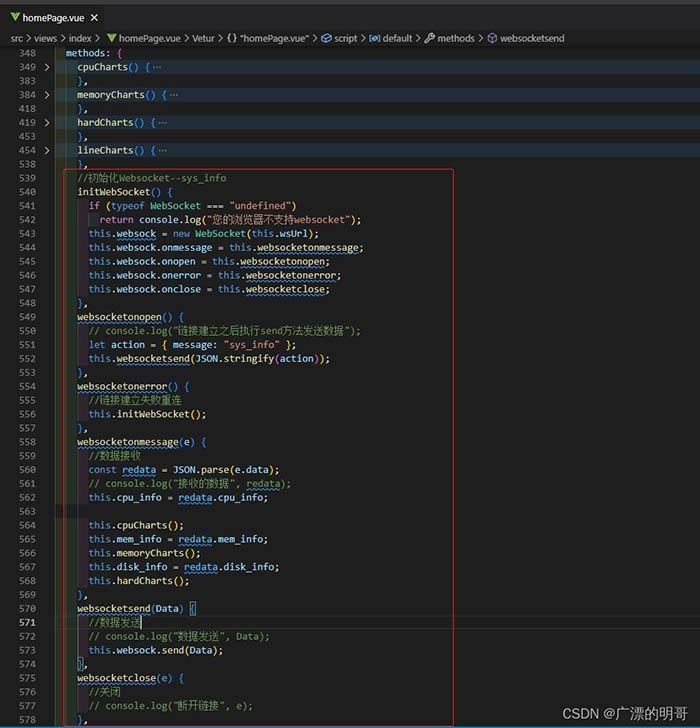
Task: Select the index breadcrumb segment
Action: (80, 38)
